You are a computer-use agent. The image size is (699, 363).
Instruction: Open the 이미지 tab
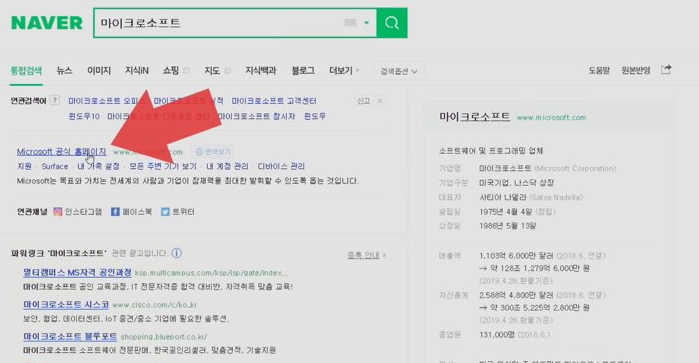pos(99,70)
